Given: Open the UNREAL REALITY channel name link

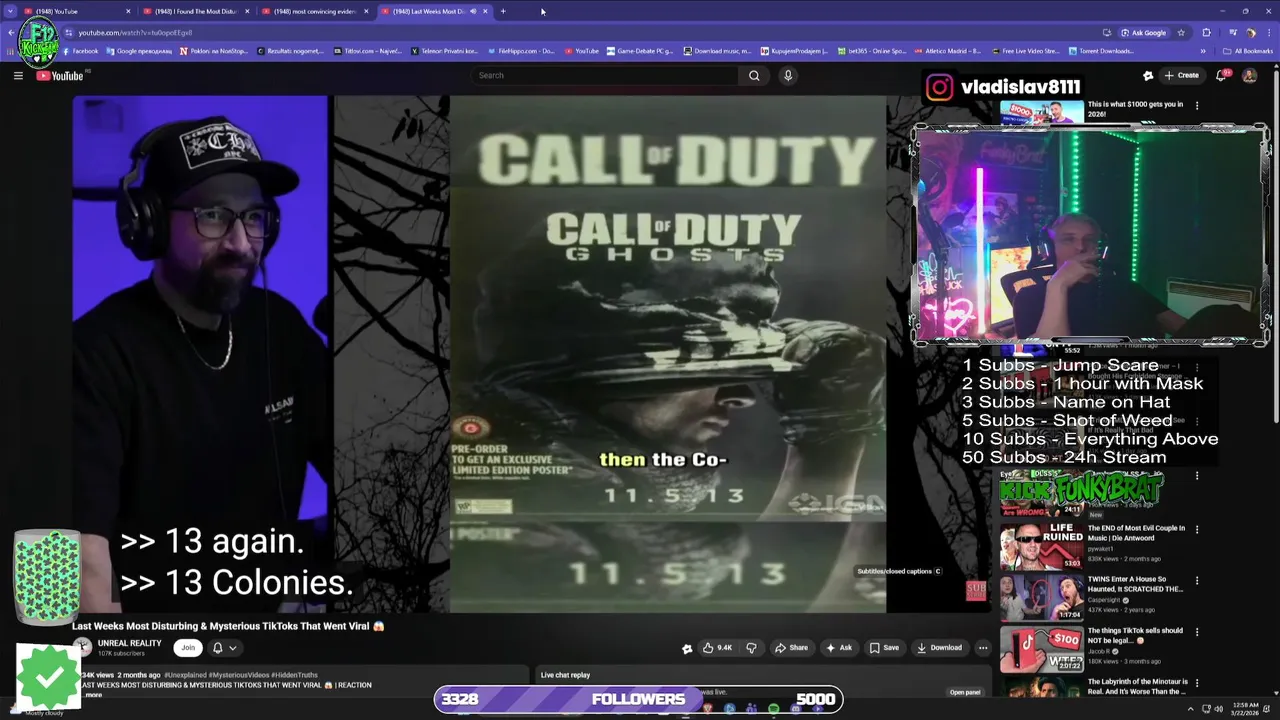Looking at the screenshot, I should pyautogui.click(x=129, y=643).
